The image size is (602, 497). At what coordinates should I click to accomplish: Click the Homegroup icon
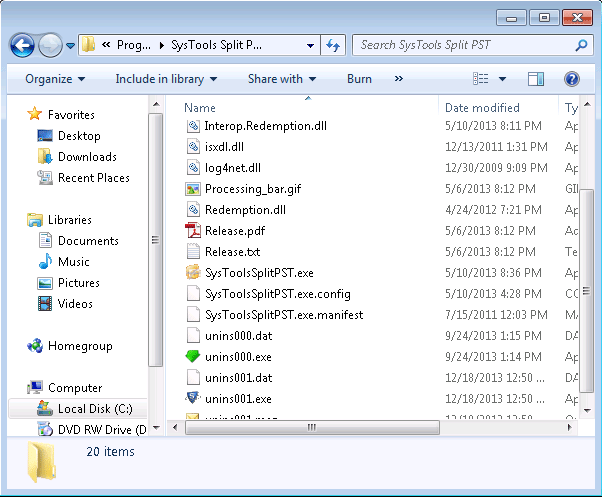(x=35, y=346)
